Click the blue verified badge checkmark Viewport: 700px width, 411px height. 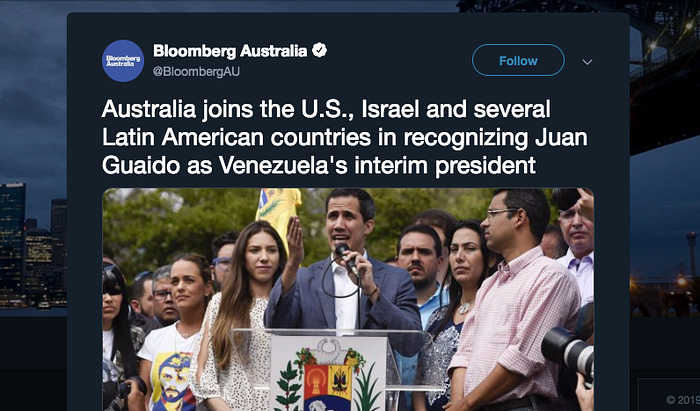(319, 50)
